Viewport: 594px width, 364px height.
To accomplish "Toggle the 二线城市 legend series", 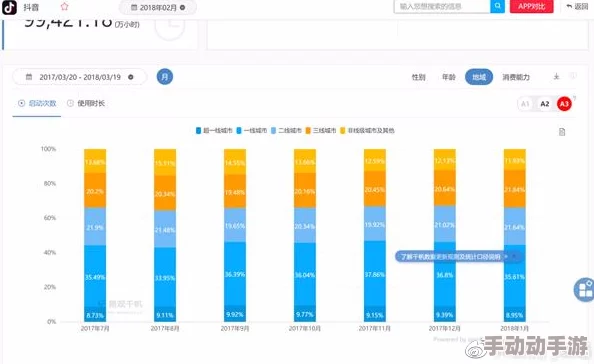I will pyautogui.click(x=286, y=131).
